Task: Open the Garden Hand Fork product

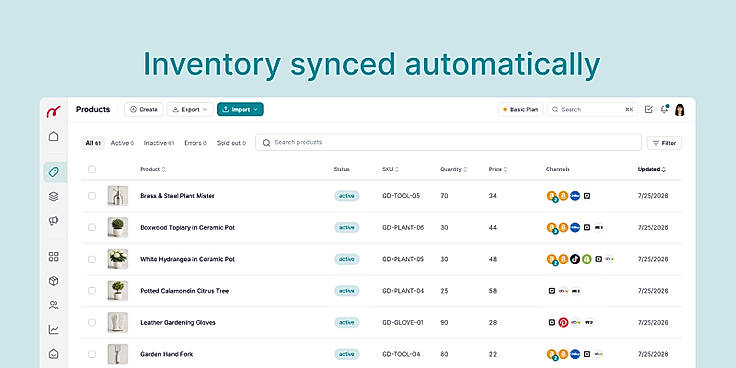Action: (167, 354)
